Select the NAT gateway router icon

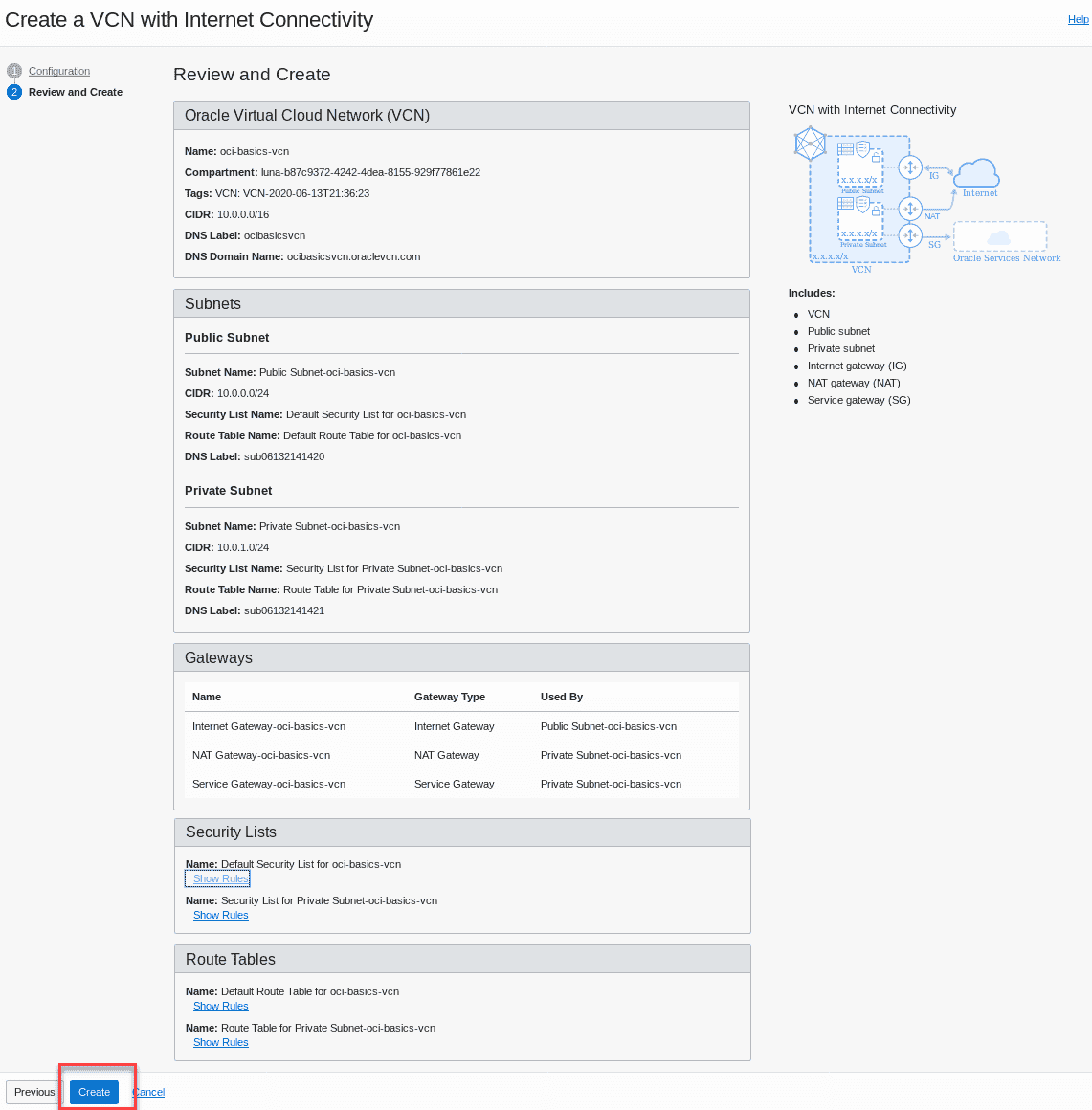pos(910,209)
